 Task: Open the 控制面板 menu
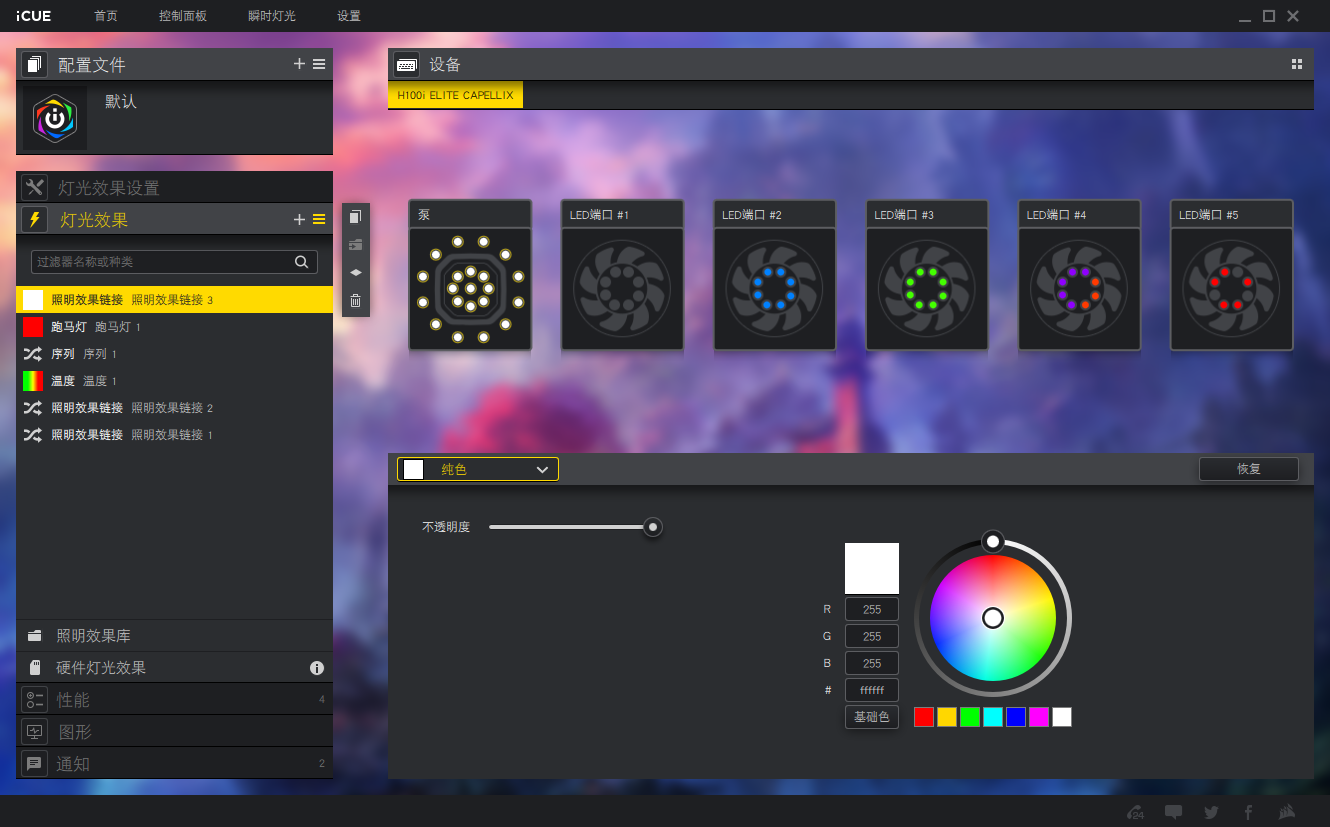tap(183, 16)
